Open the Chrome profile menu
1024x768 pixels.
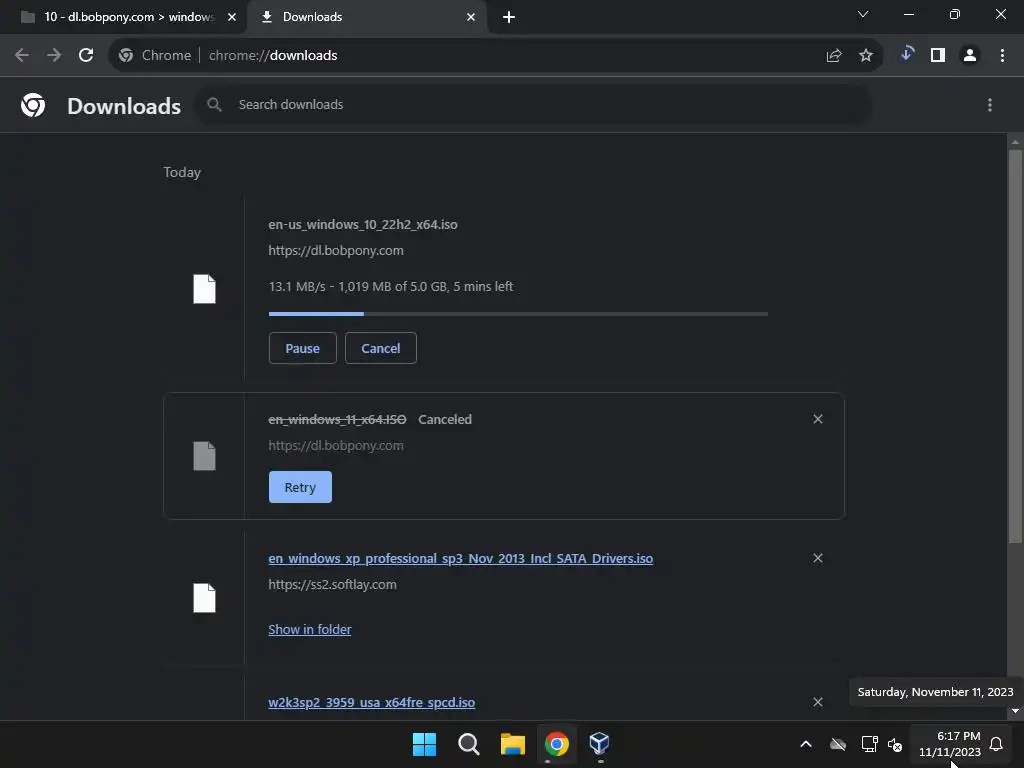pyautogui.click(x=970, y=56)
